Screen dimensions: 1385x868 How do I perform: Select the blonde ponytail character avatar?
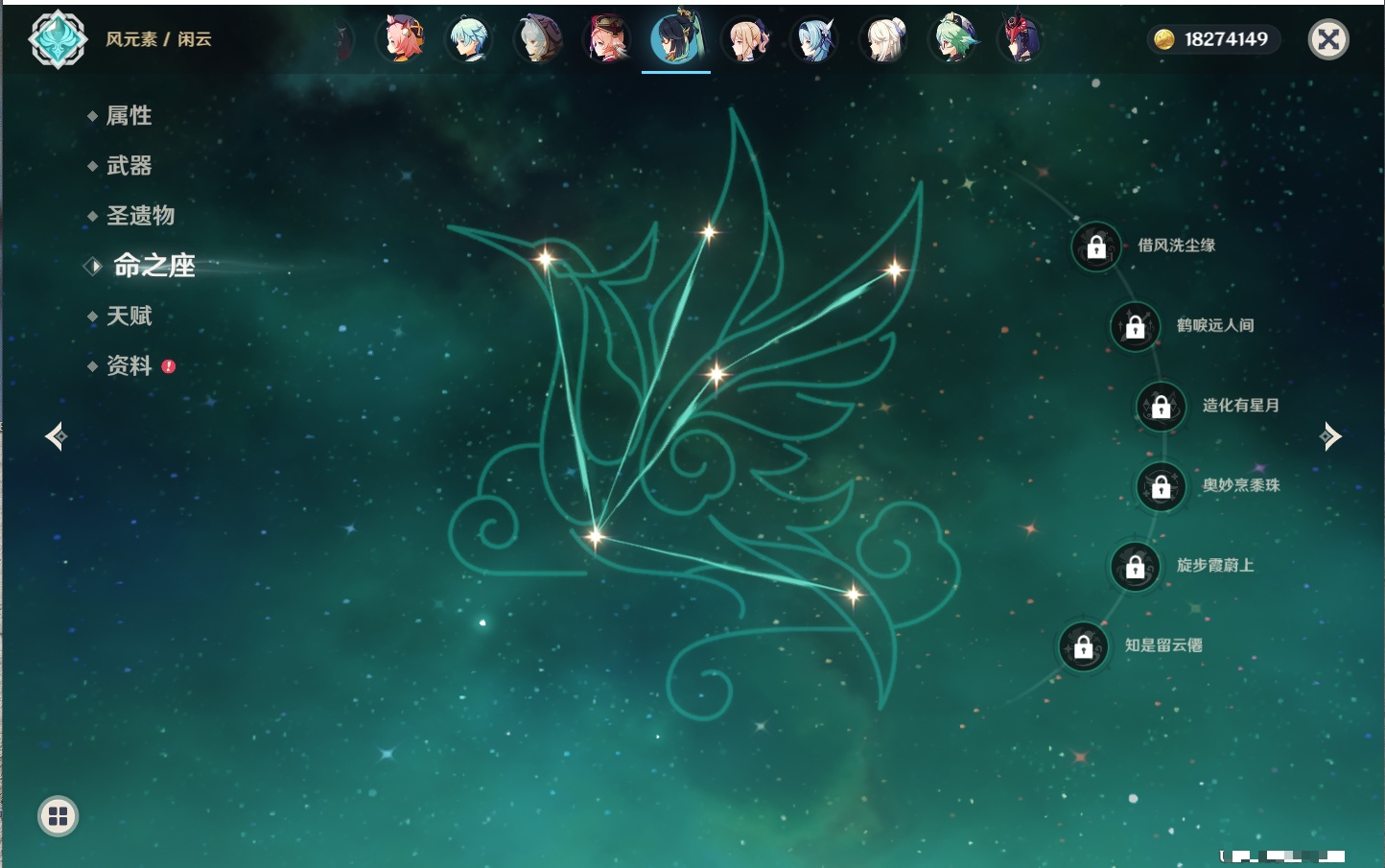pos(746,39)
